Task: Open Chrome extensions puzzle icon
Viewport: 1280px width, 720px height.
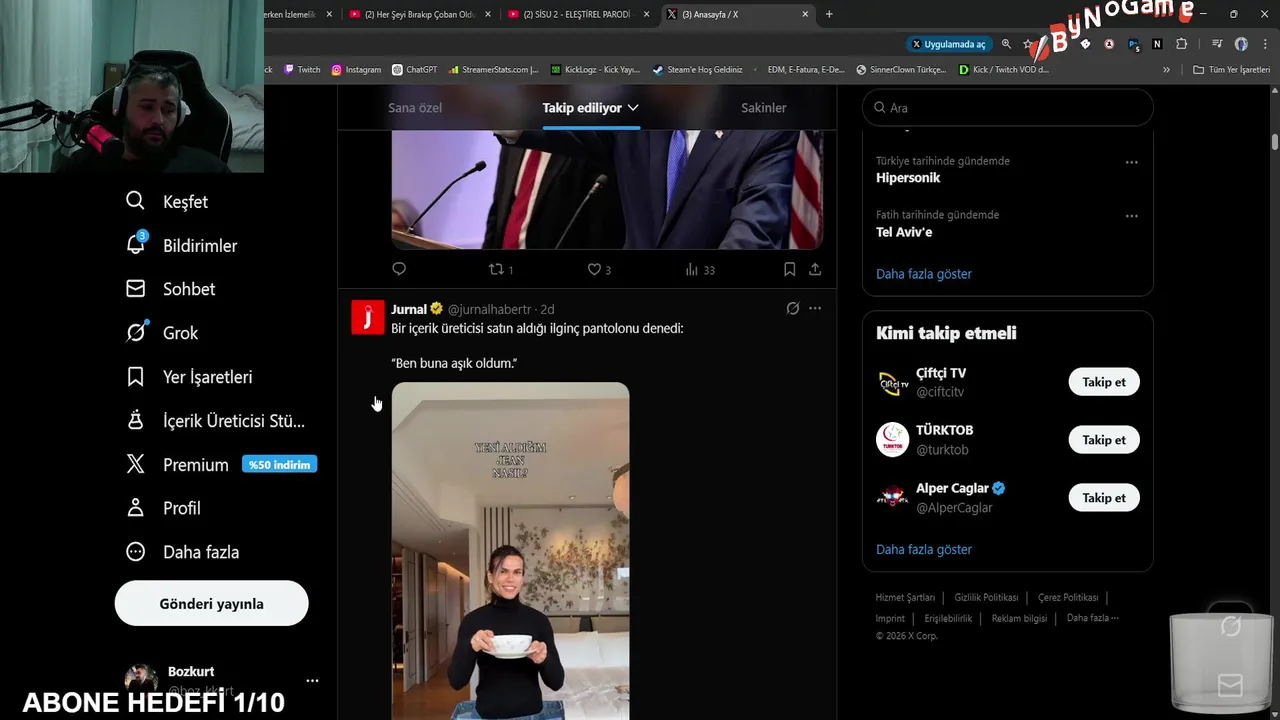Action: 1181,44
